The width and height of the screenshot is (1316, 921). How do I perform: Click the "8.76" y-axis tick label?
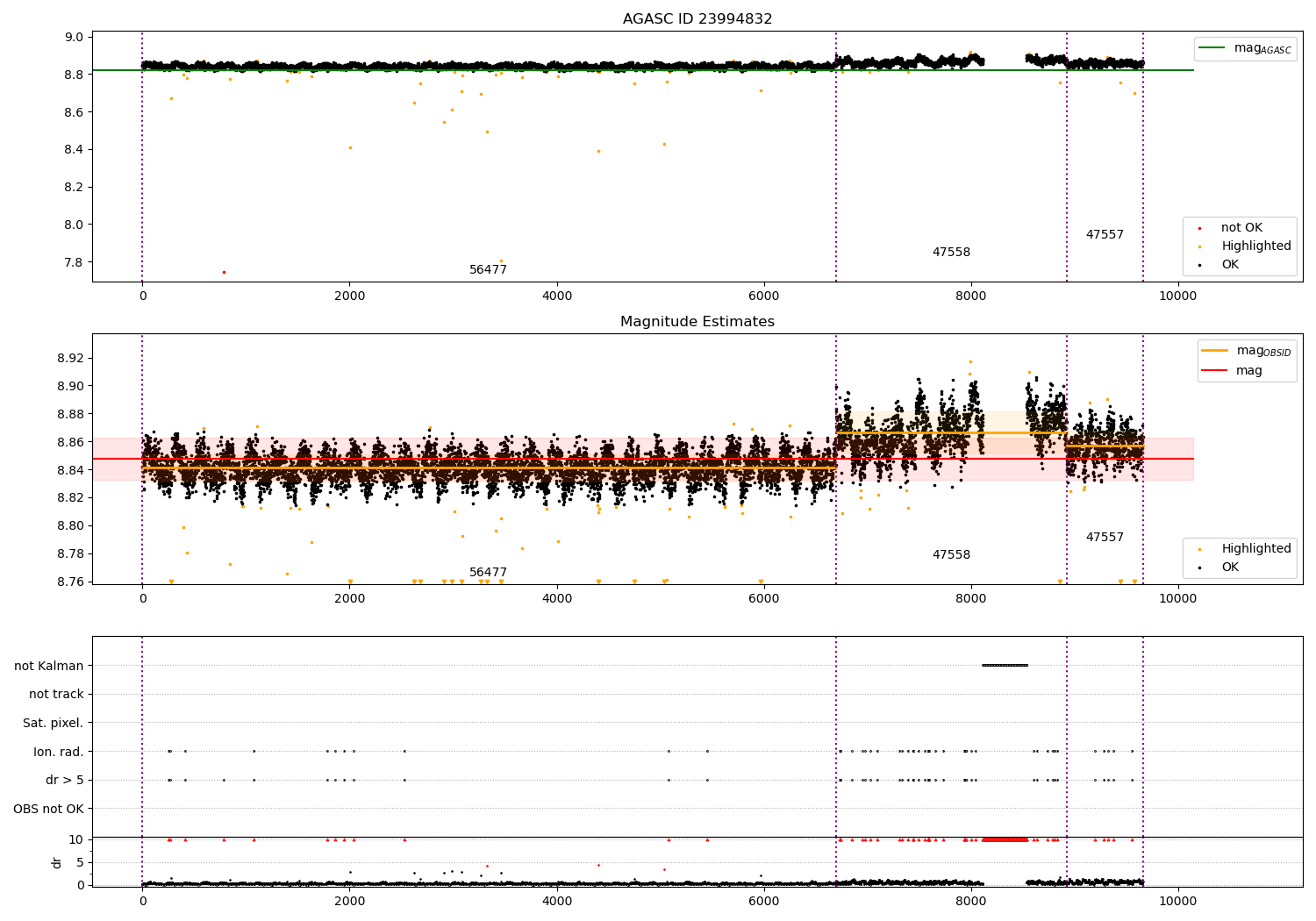[70, 582]
